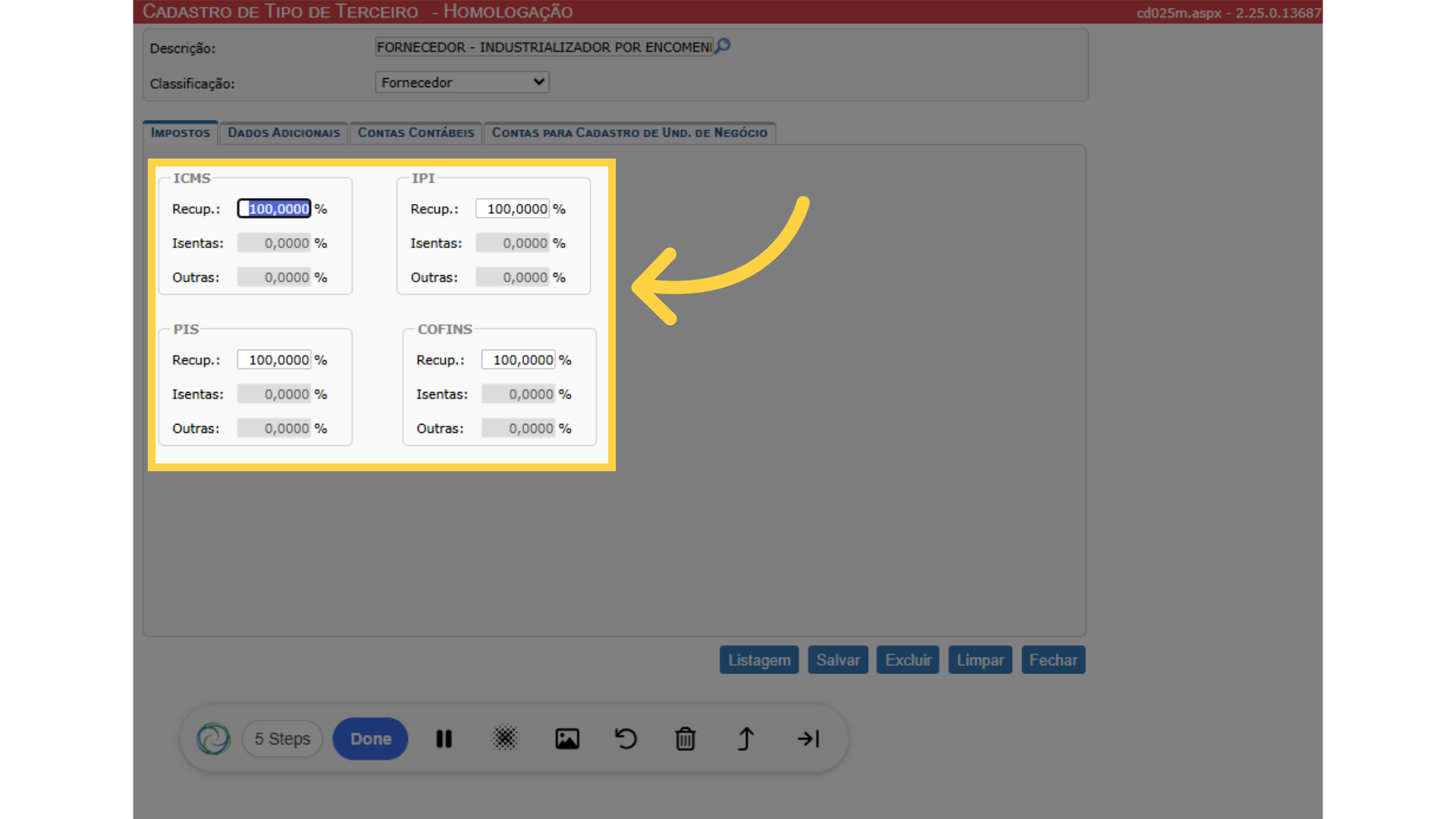The height and width of the screenshot is (819, 1456).
Task: Click the PIS Isentas percentage field
Action: pos(275,394)
